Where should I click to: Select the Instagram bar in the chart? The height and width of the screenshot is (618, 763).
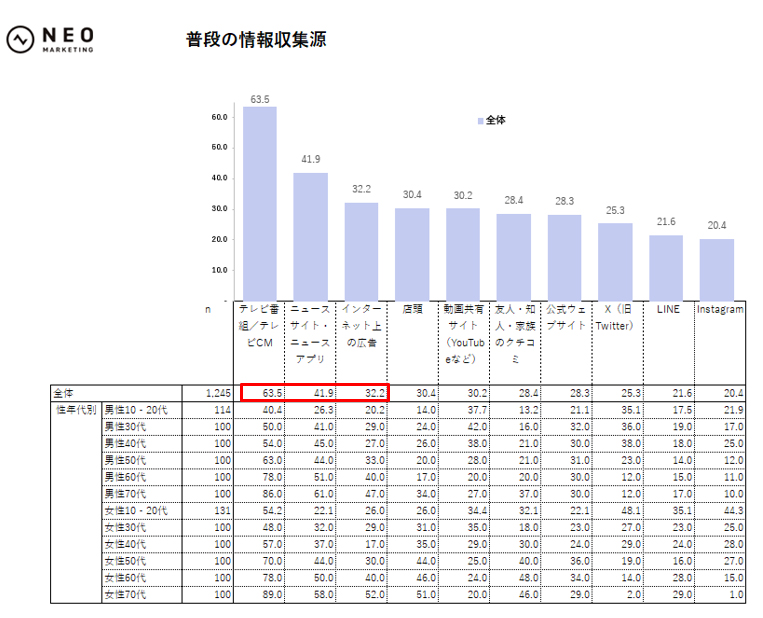(x=716, y=267)
